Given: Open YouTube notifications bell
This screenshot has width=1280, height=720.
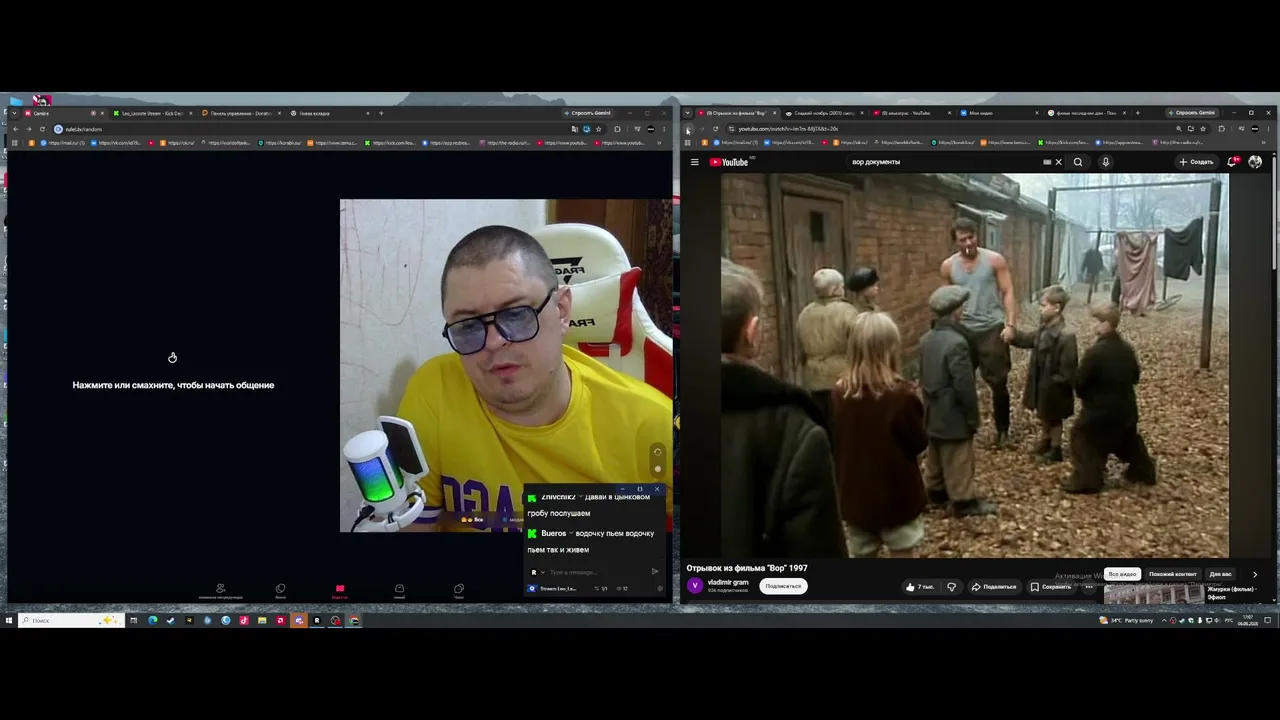Looking at the screenshot, I should point(1232,162).
